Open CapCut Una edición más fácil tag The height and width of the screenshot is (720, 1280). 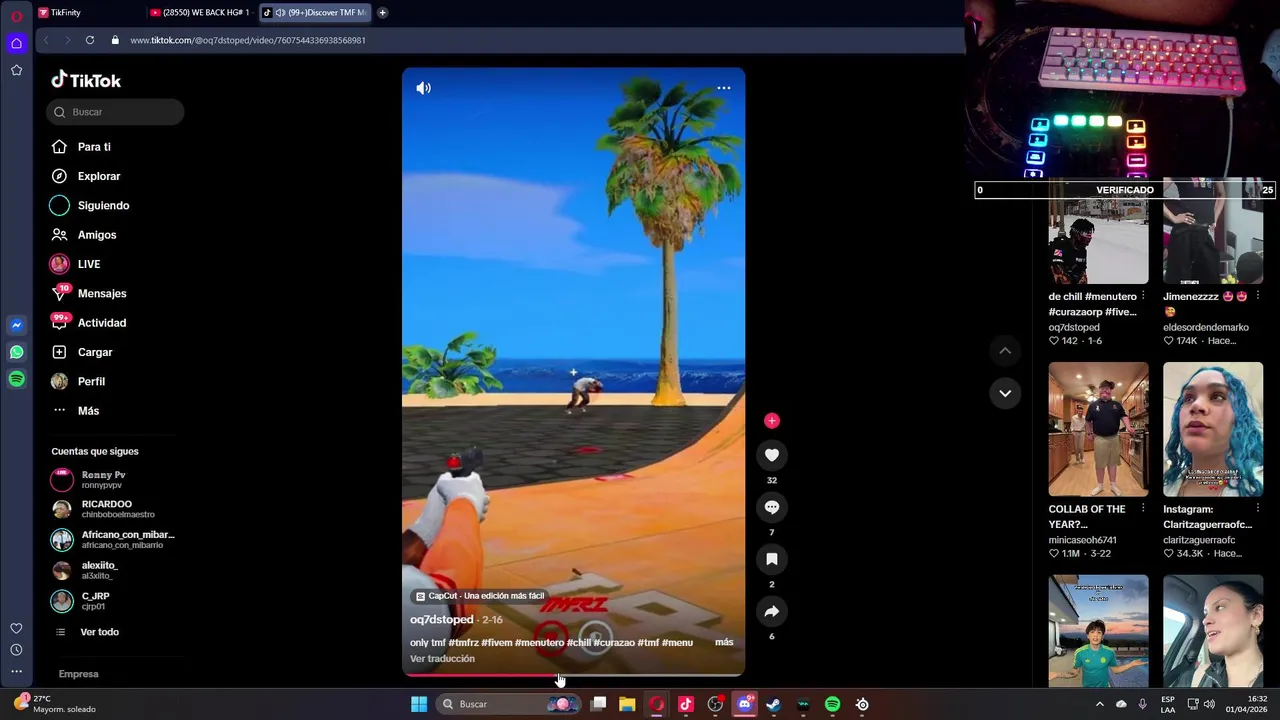coord(480,596)
